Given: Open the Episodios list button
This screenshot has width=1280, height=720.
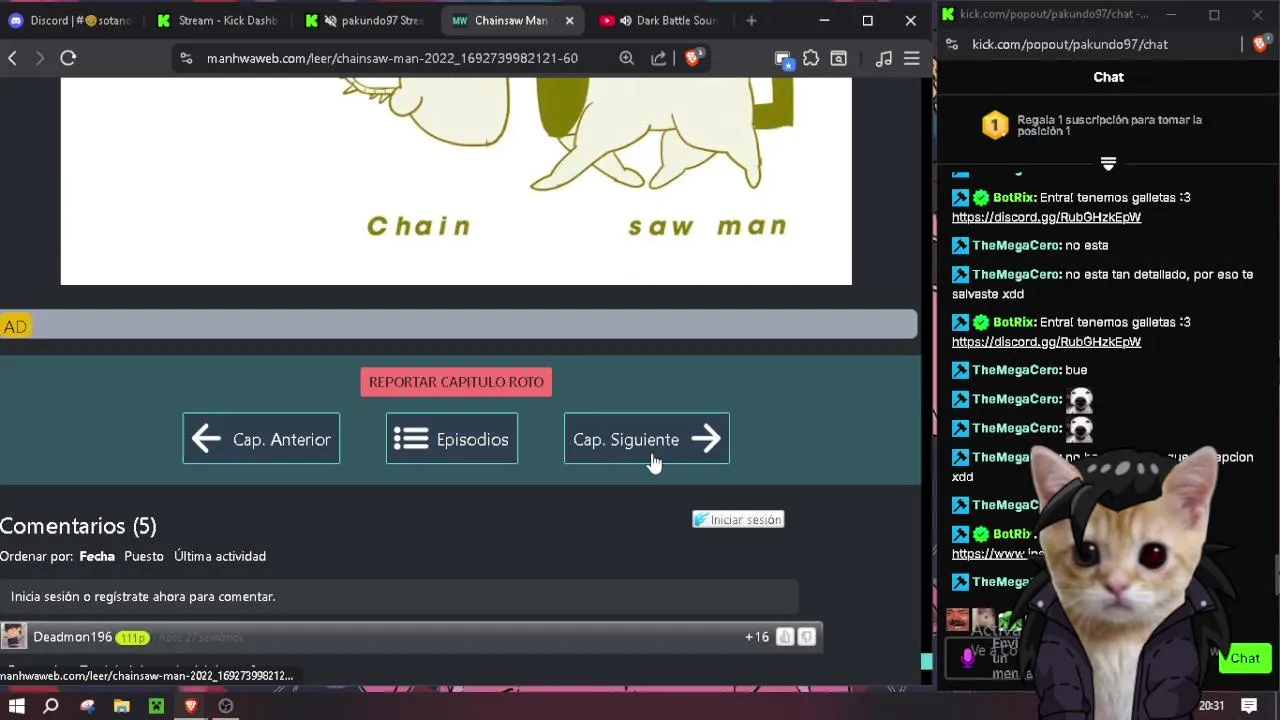Looking at the screenshot, I should pos(452,439).
